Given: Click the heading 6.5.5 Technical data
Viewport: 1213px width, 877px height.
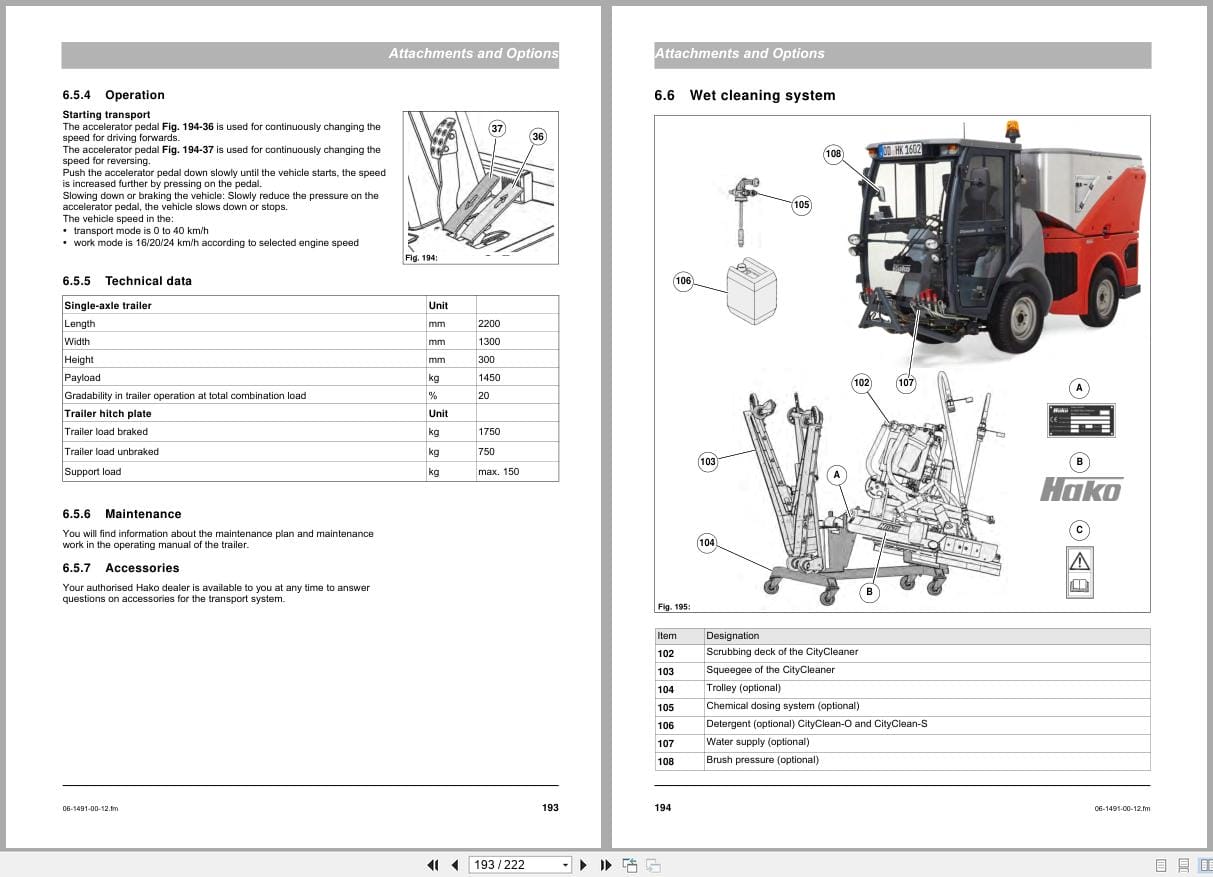Looking at the screenshot, I should click(123, 281).
